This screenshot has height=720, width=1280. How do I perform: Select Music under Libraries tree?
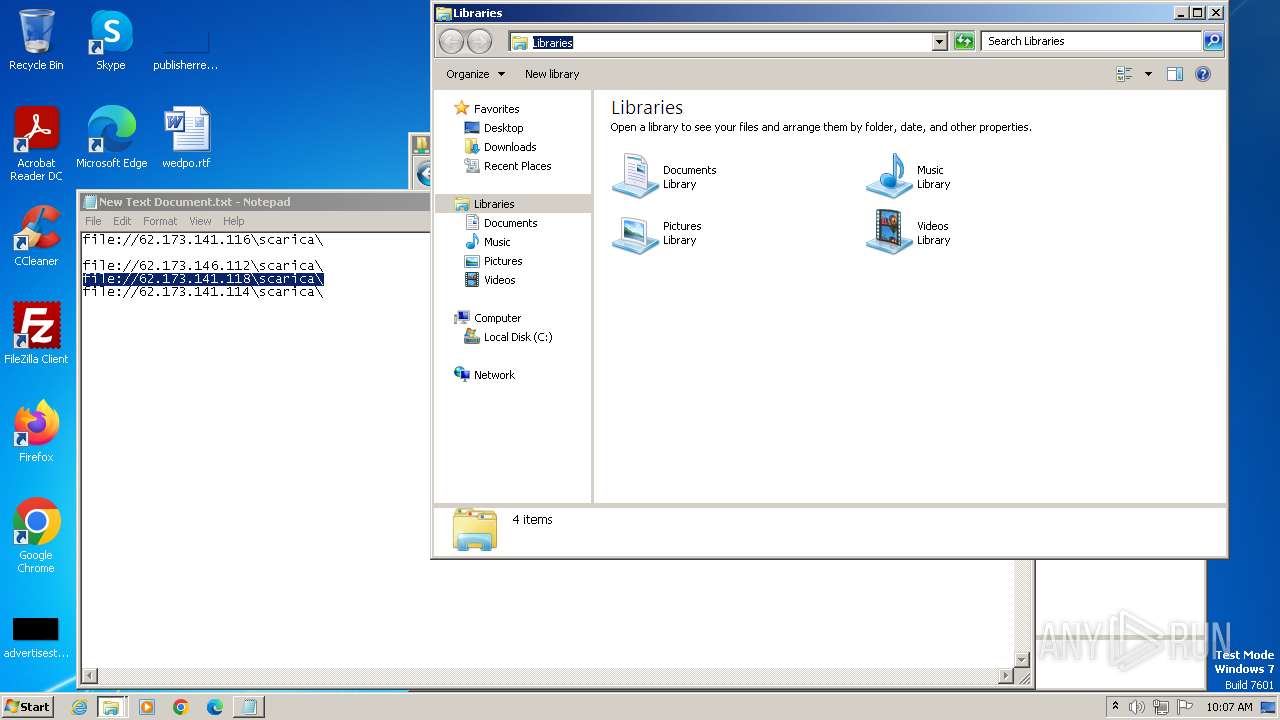[497, 242]
